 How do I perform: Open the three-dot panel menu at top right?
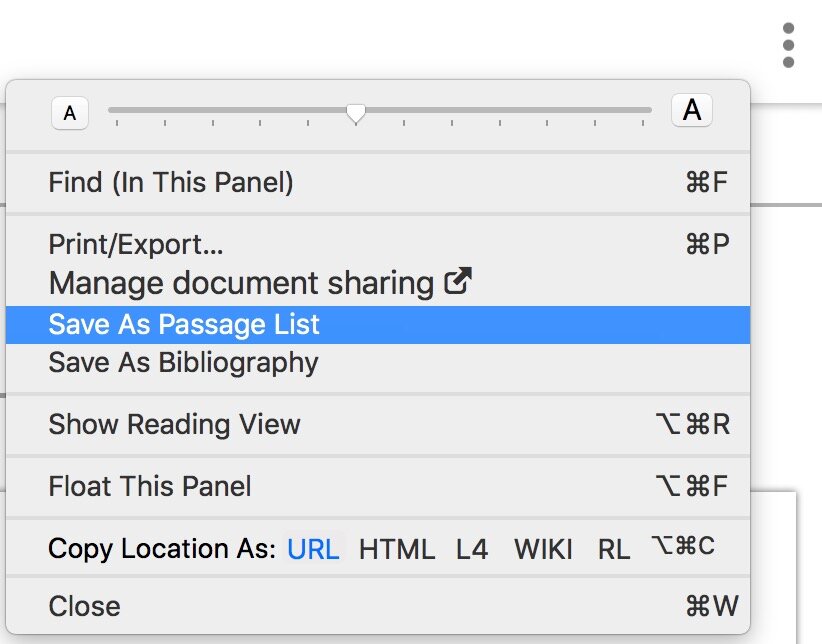tap(788, 45)
